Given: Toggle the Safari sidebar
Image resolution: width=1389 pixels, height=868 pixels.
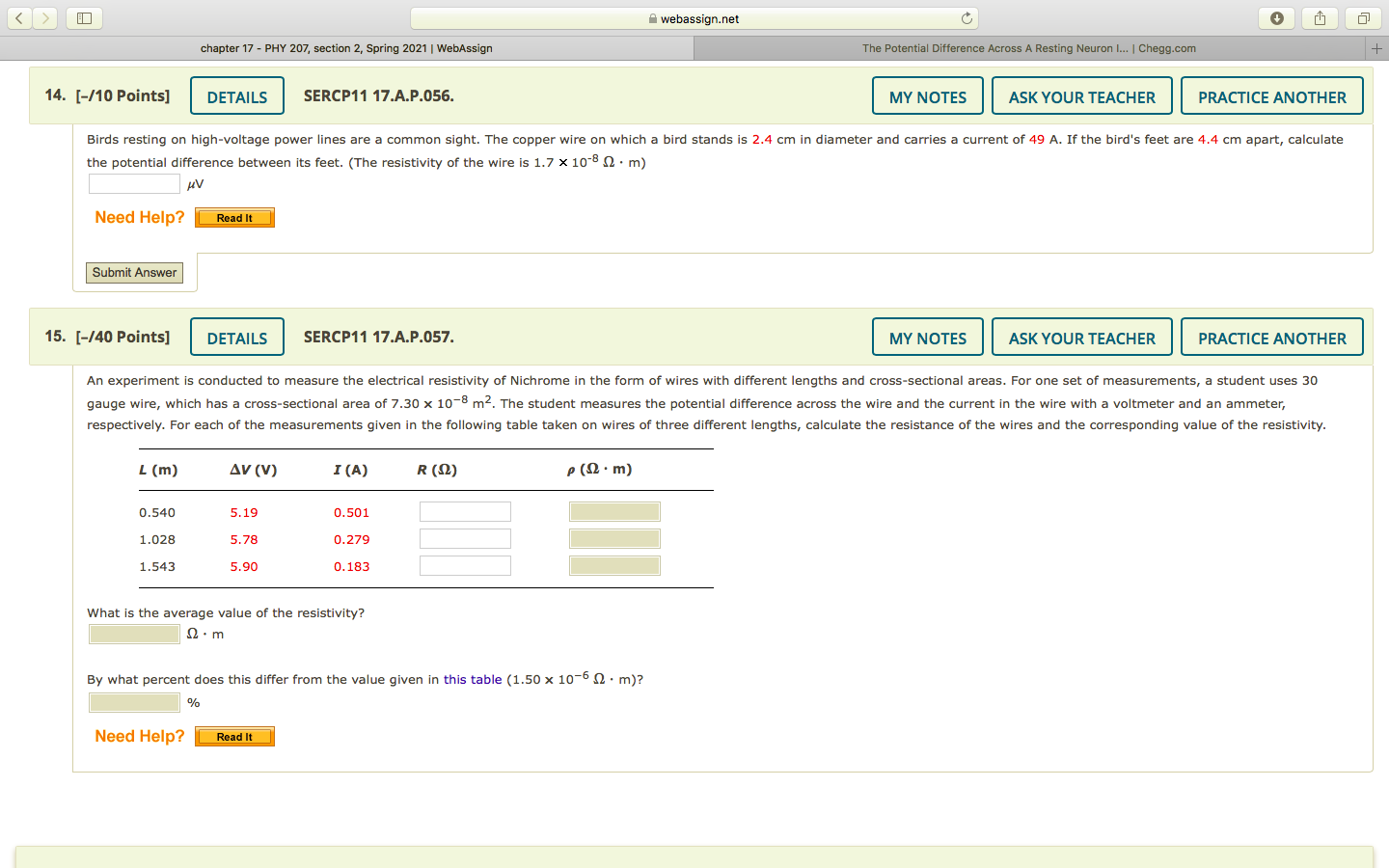Looking at the screenshot, I should pyautogui.click(x=83, y=17).
